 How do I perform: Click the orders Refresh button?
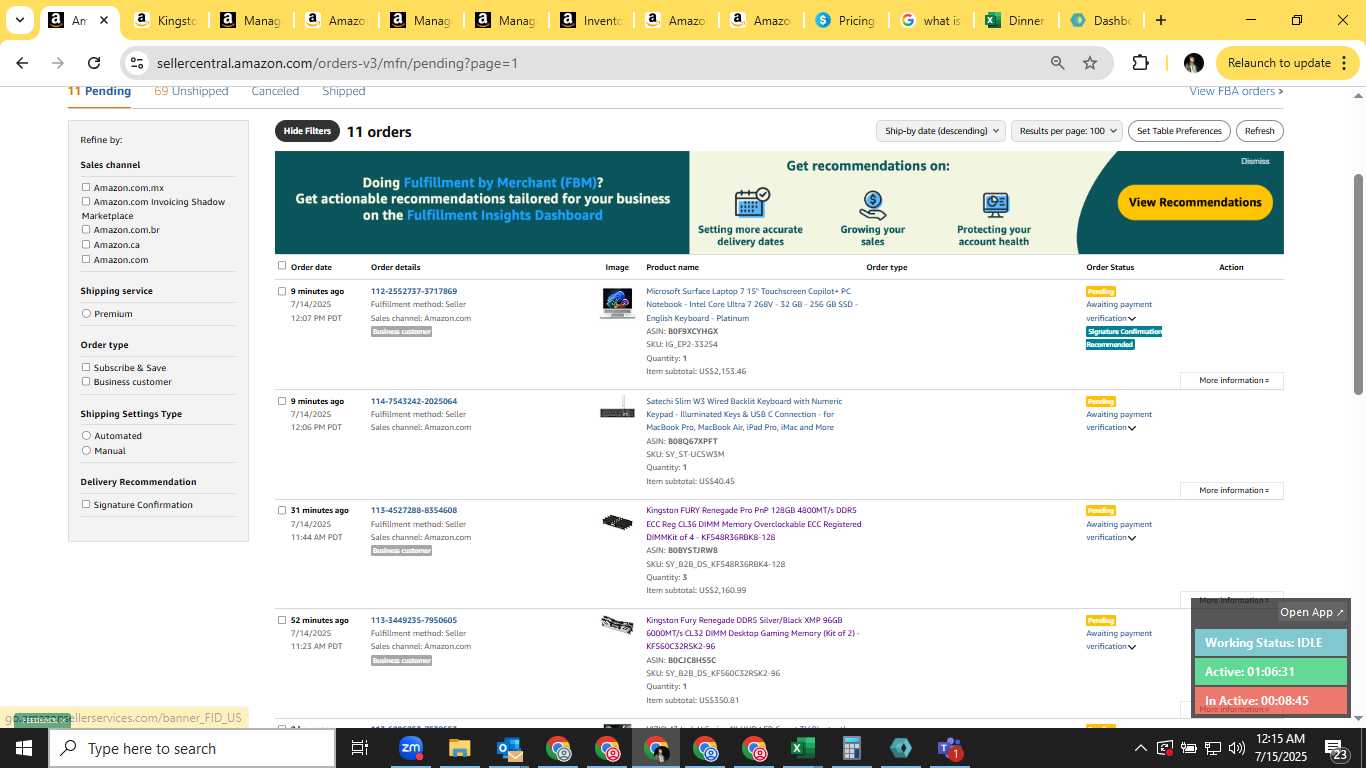(1259, 131)
